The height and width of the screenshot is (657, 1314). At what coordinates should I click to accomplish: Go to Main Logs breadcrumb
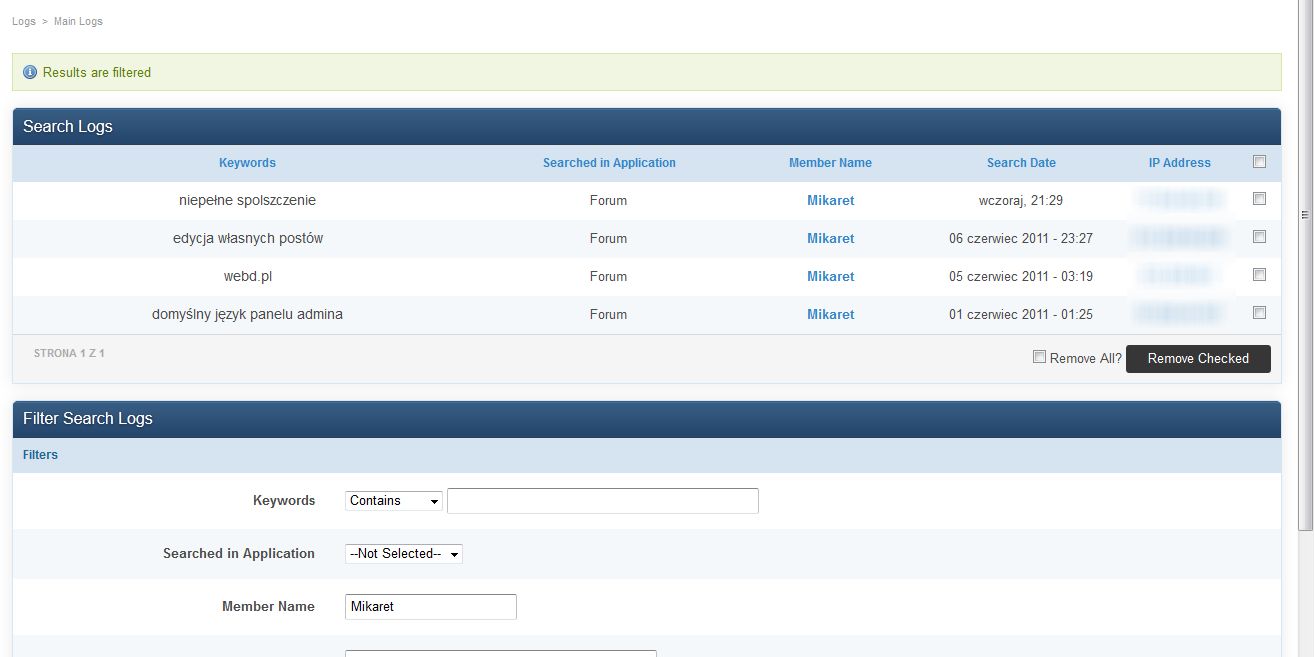(x=78, y=21)
